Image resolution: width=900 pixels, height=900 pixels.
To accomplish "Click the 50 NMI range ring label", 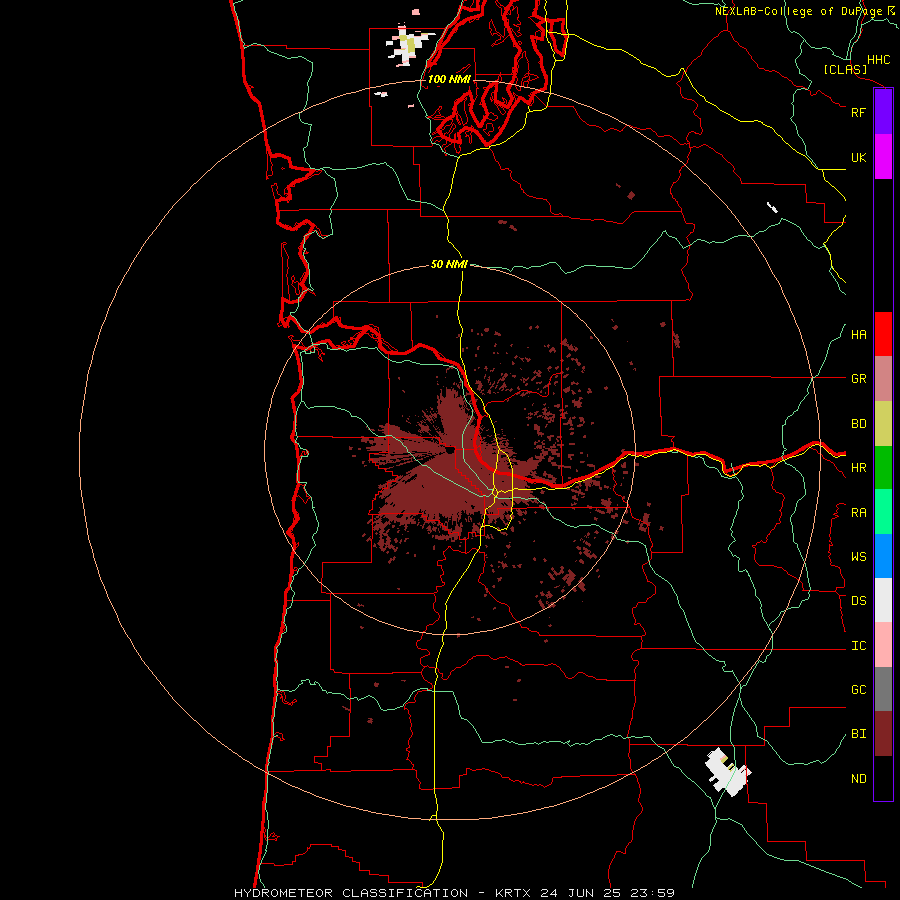I will [449, 264].
